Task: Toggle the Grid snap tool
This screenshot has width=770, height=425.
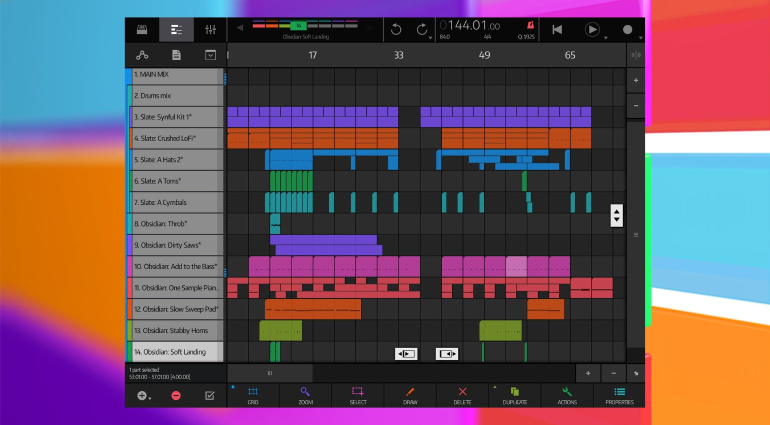Action: [x=253, y=395]
